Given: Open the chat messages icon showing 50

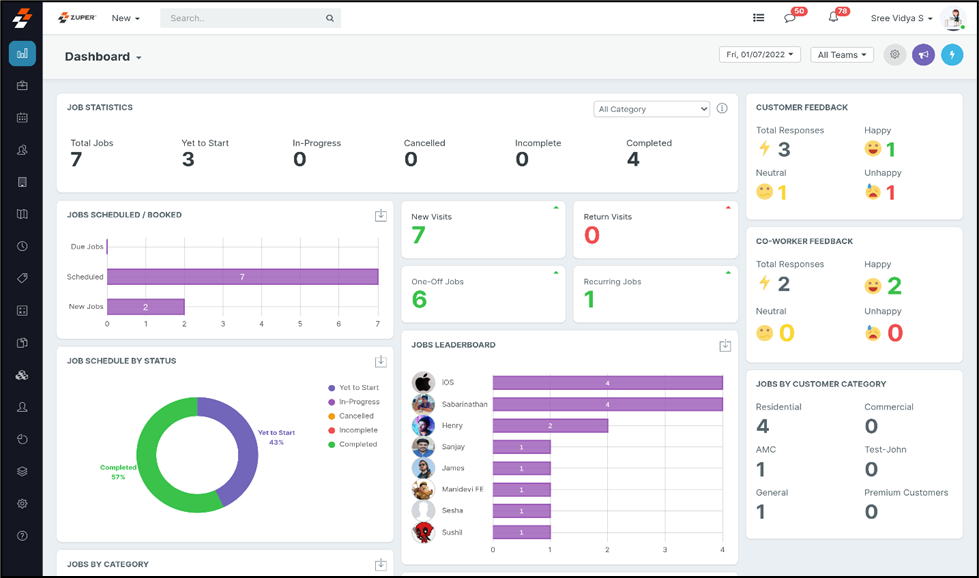Looking at the screenshot, I should point(791,17).
